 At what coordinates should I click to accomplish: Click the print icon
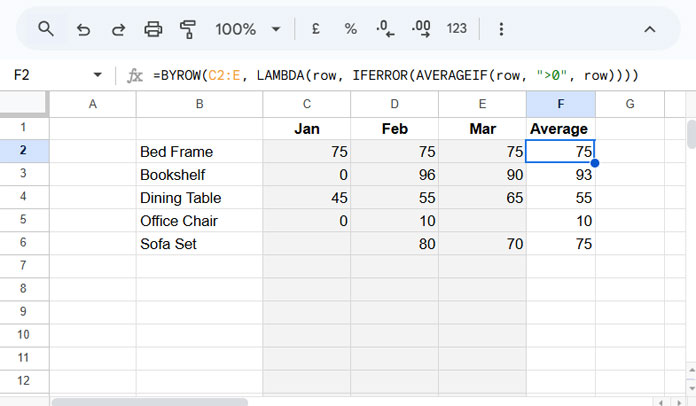click(x=153, y=29)
